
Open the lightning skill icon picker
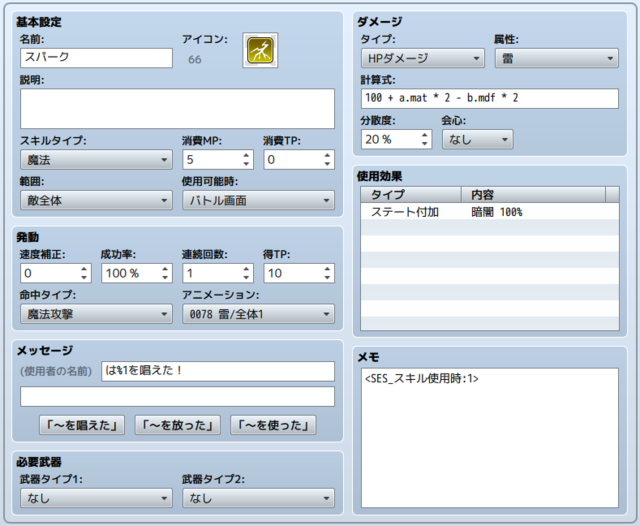coord(260,50)
